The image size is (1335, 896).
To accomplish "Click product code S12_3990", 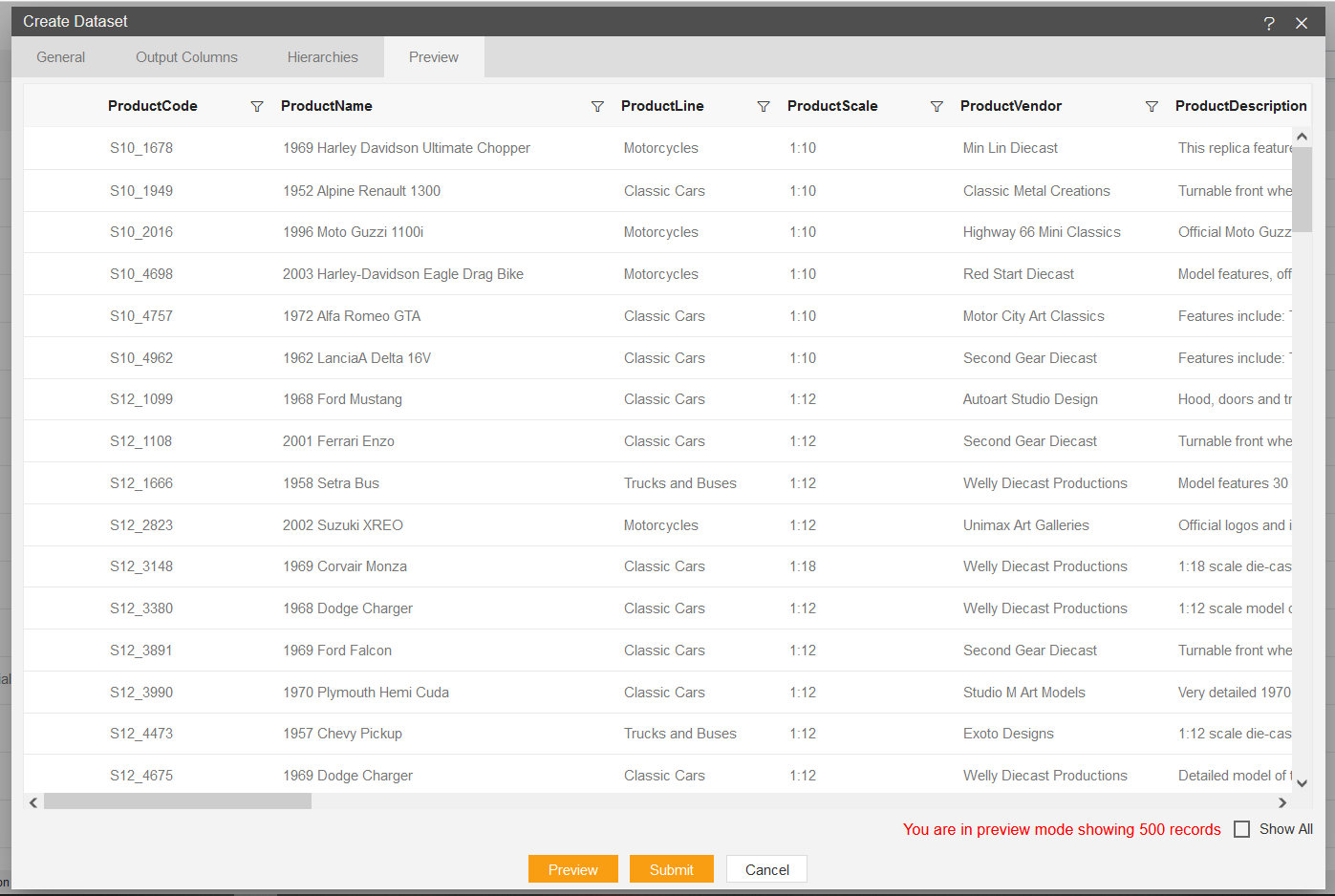I will (x=141, y=693).
